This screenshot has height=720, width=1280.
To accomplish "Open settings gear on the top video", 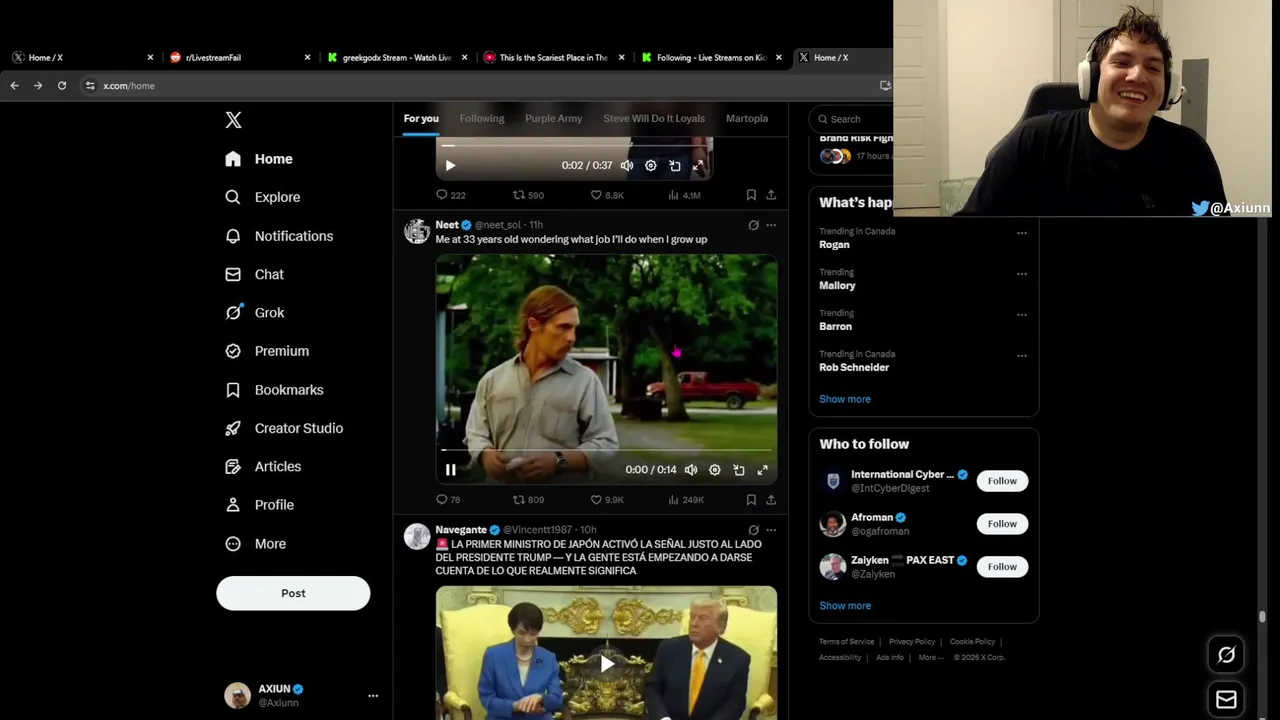I will (651, 166).
